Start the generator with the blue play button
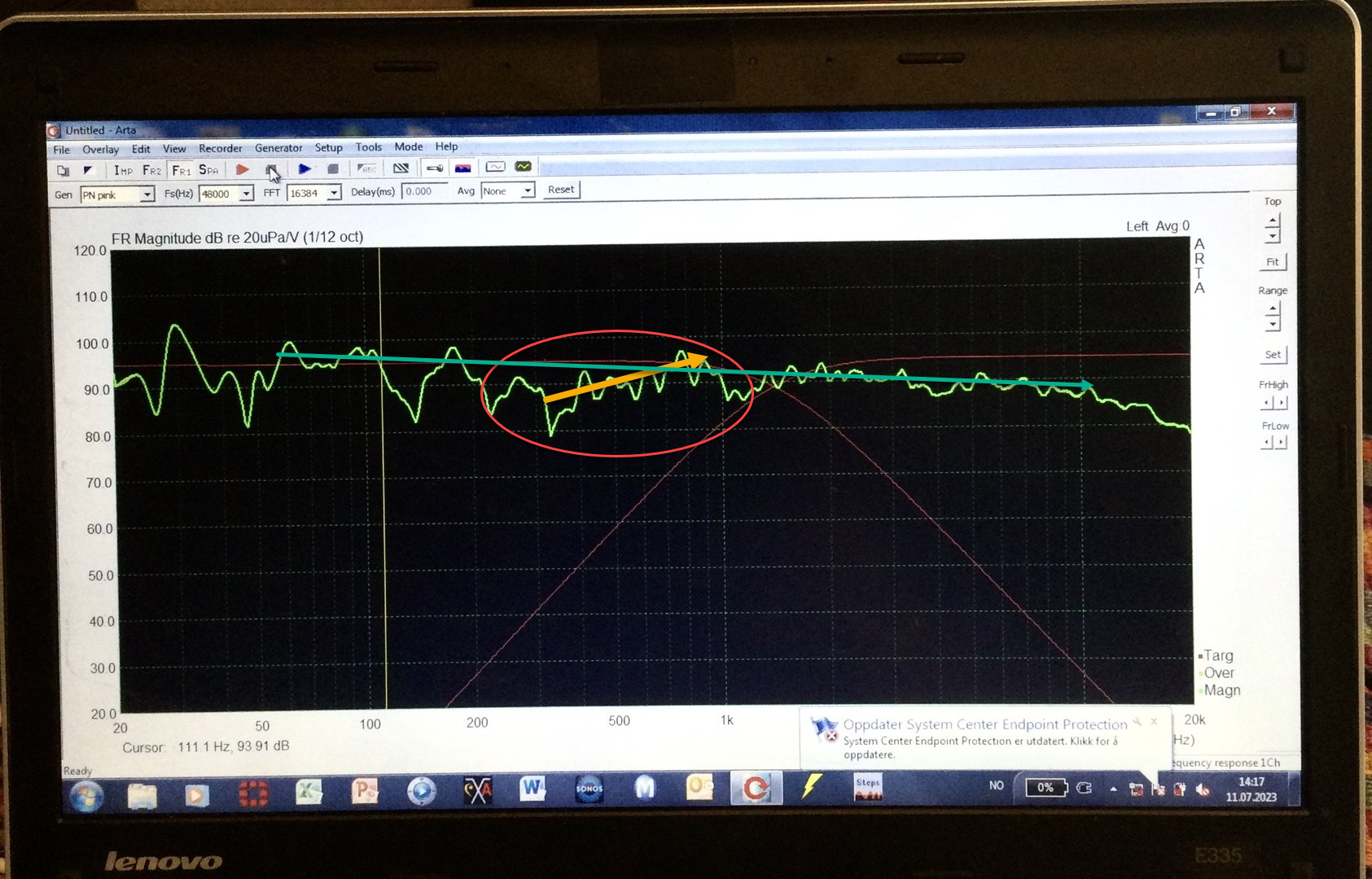 point(305,168)
